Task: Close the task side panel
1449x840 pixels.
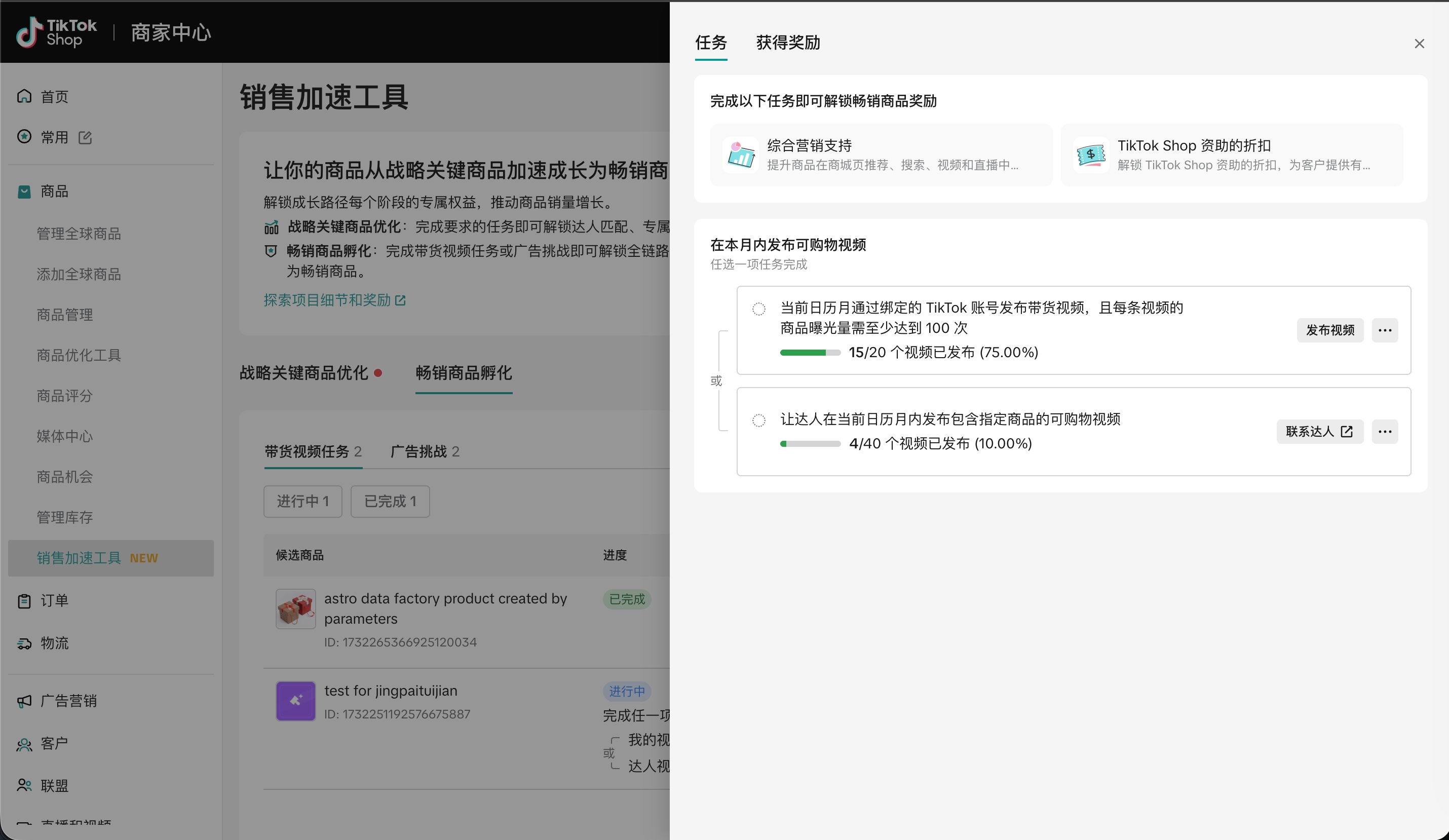Action: (x=1419, y=44)
